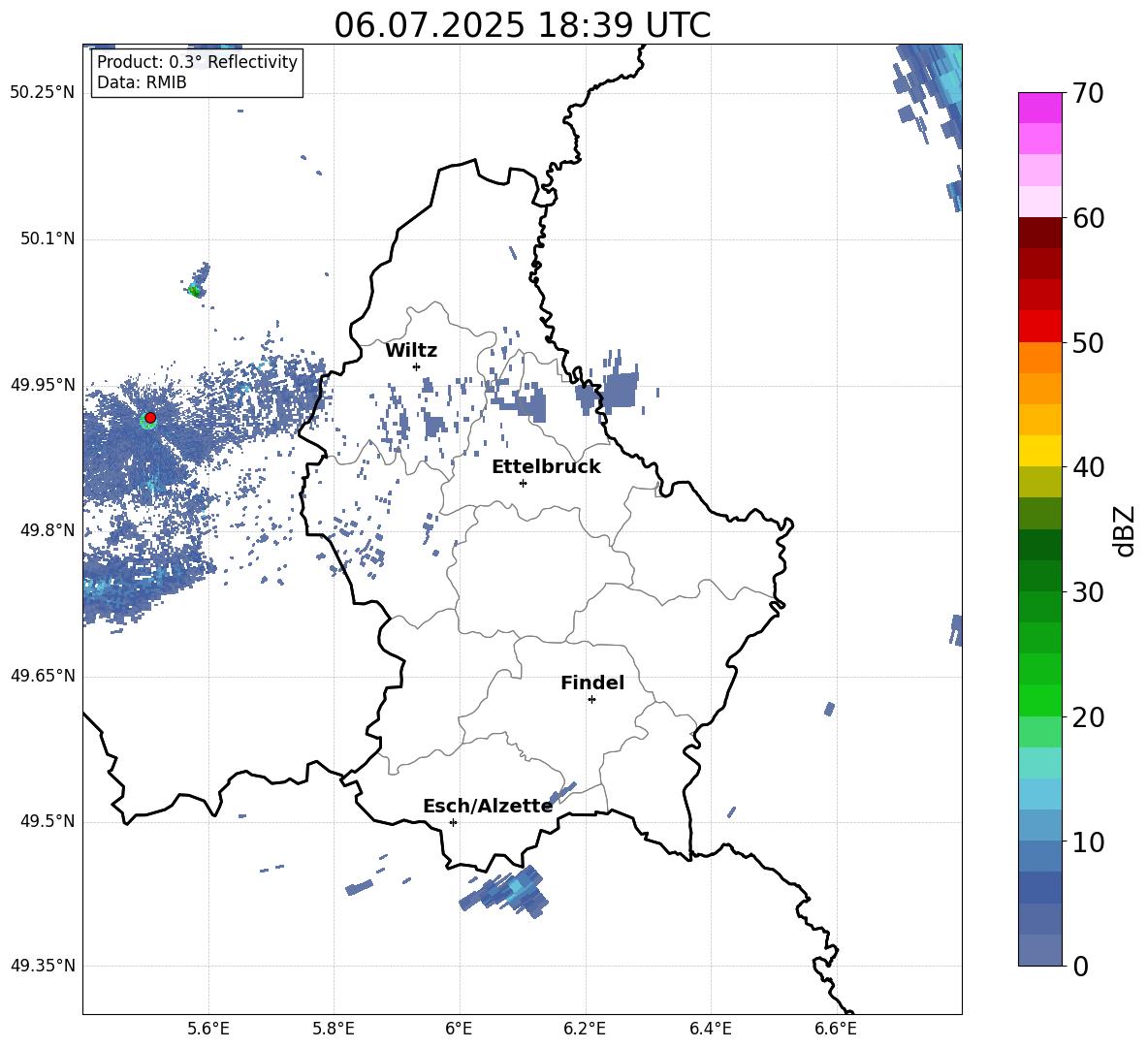1148x1048 pixels.
Task: Click the 49.5°N latitude label
Action: [x=48, y=821]
